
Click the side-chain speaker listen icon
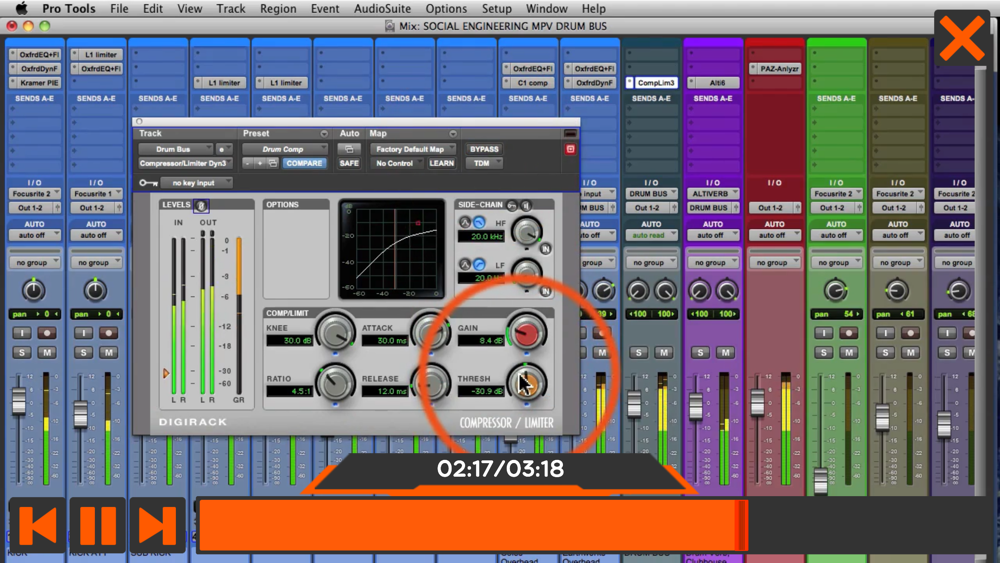[x=526, y=205]
